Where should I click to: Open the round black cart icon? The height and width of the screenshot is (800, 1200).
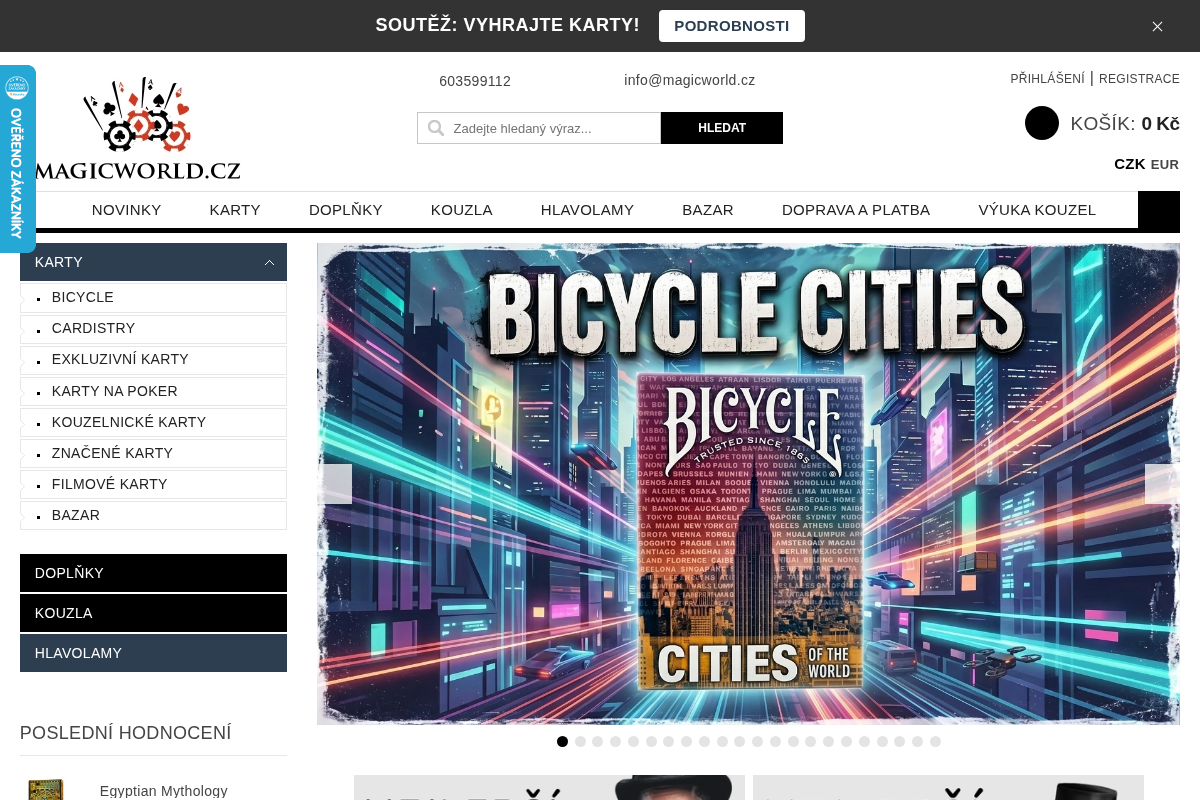click(x=1042, y=123)
